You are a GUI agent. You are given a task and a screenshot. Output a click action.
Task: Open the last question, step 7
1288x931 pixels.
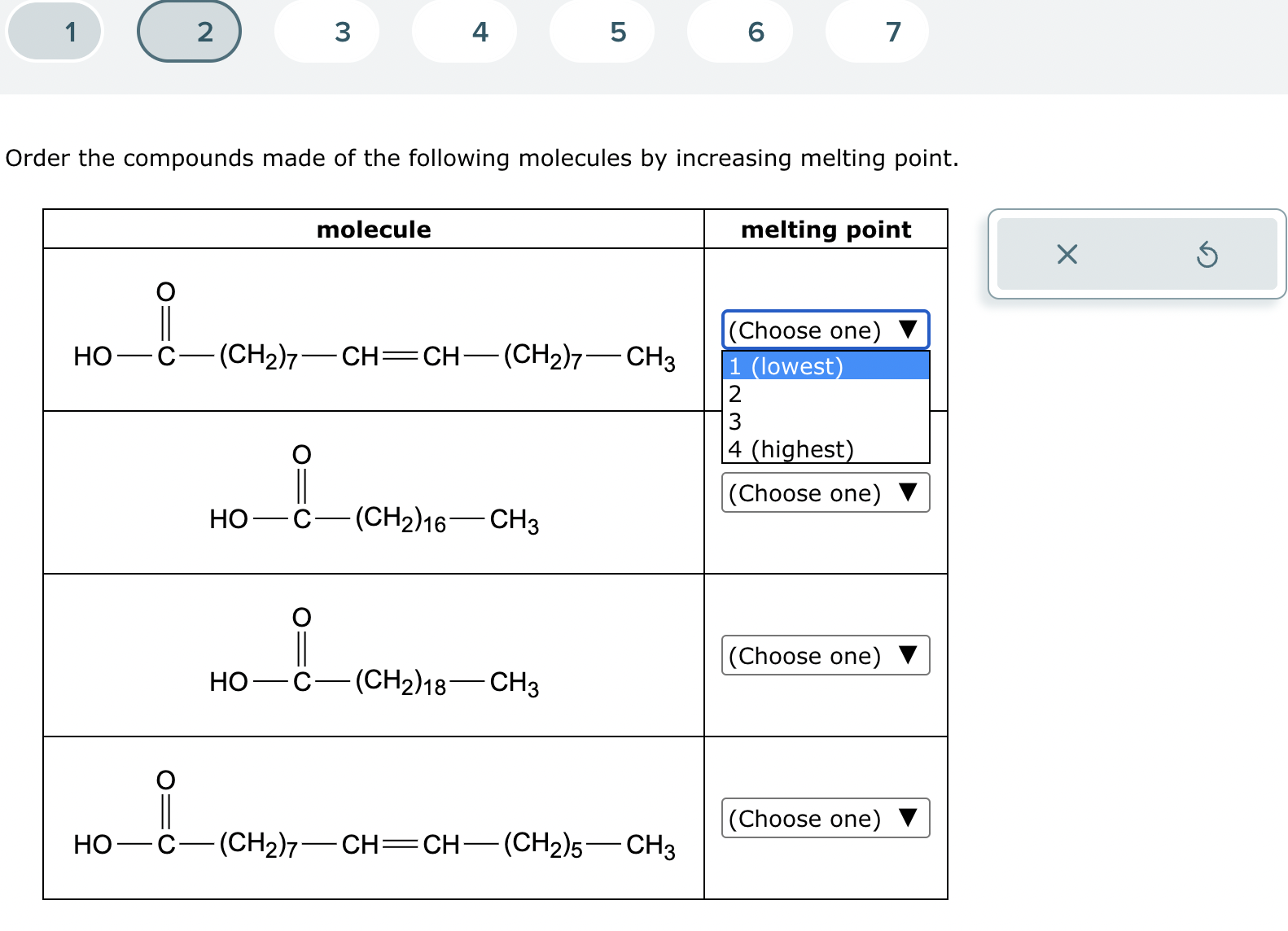892,30
